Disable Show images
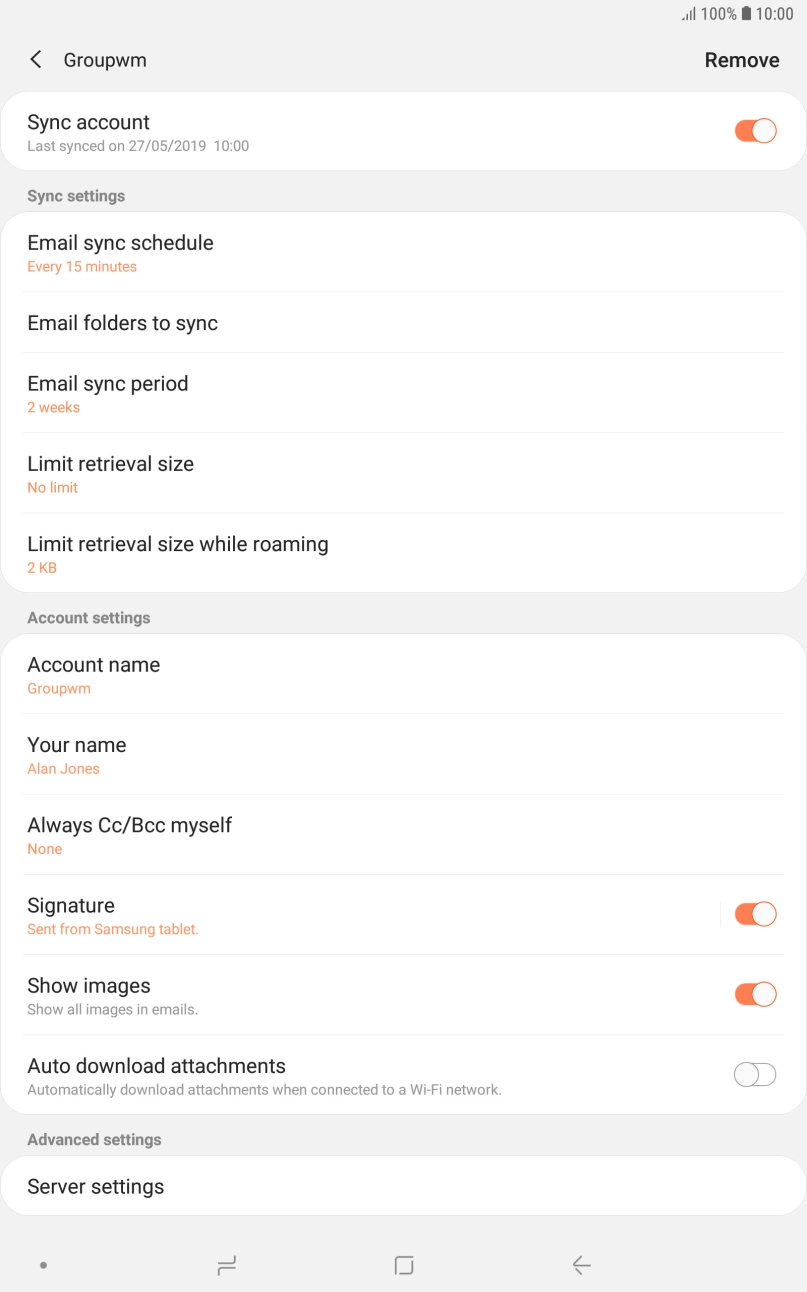 (755, 994)
